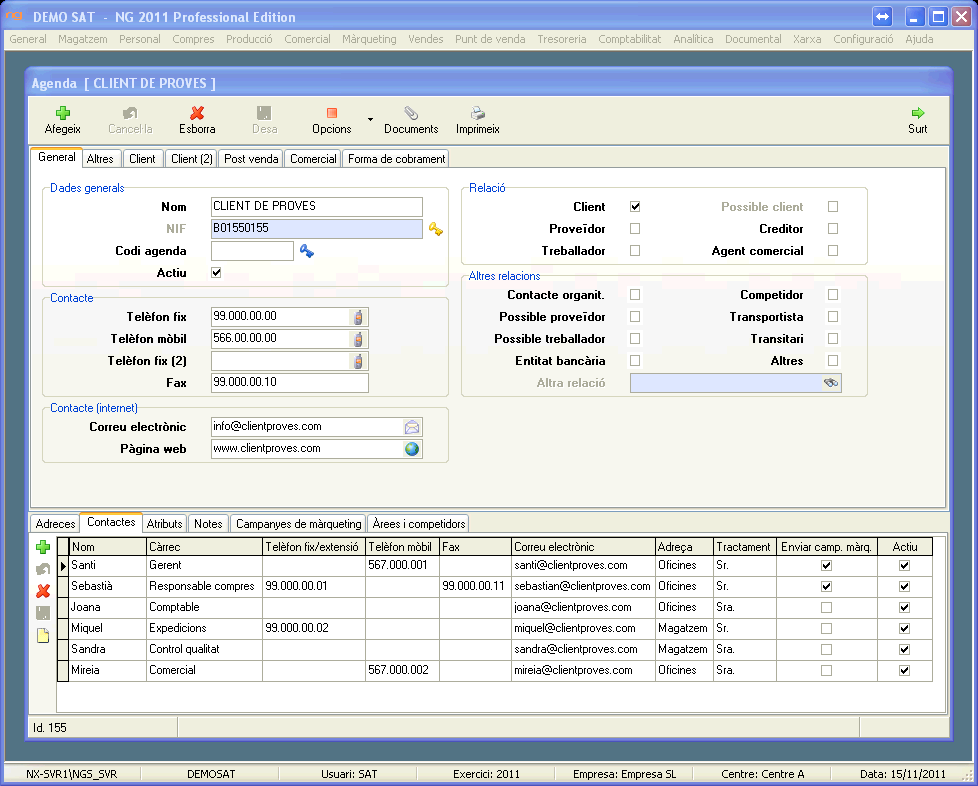Click phone icon in Telèfon mòbil field
Image resolution: width=978 pixels, height=786 pixels.
pyautogui.click(x=358, y=339)
